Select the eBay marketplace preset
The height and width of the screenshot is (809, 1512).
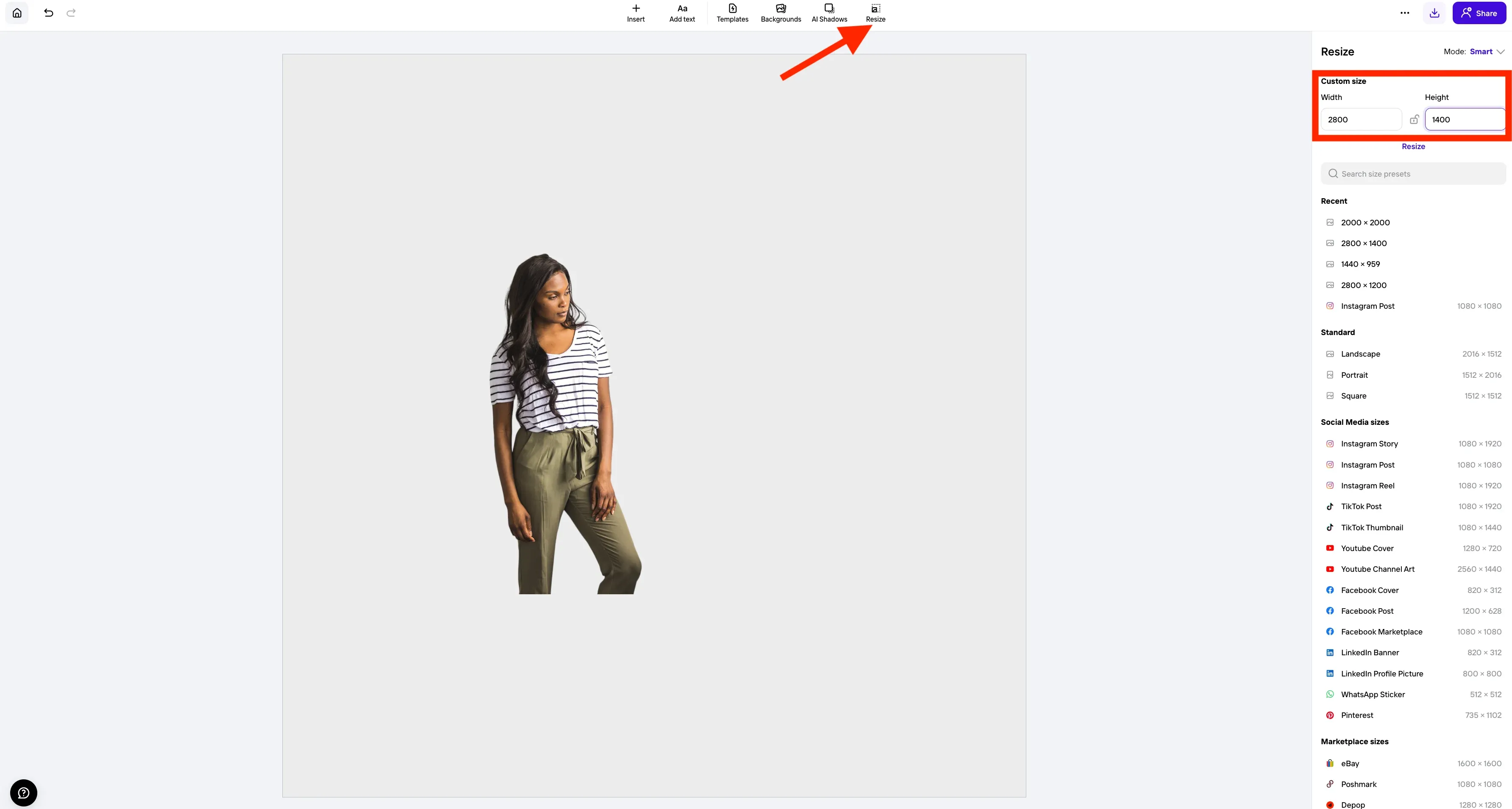click(1413, 763)
